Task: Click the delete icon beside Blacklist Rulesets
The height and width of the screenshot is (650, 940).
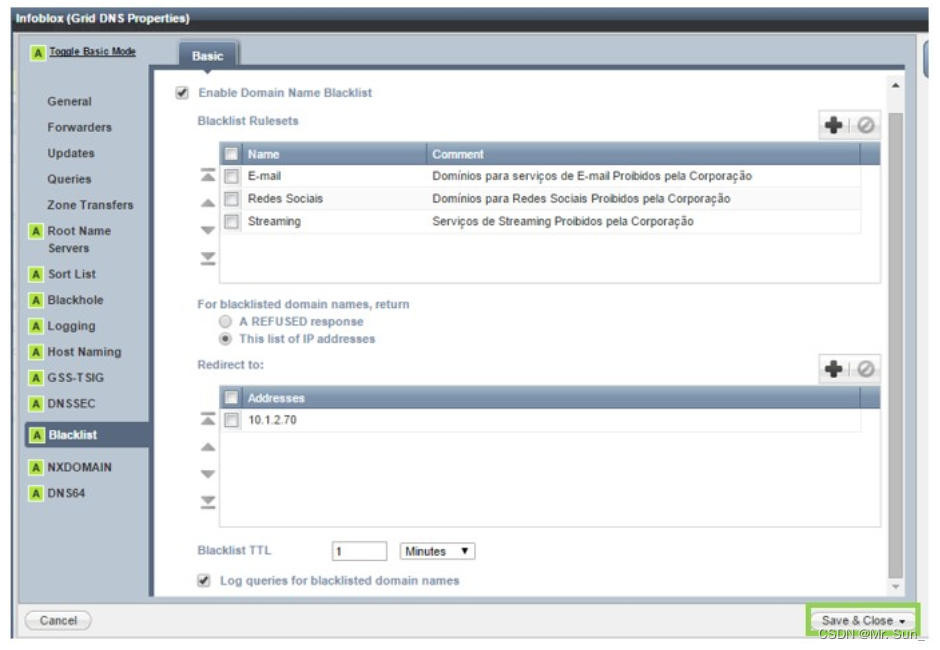Action: click(865, 125)
